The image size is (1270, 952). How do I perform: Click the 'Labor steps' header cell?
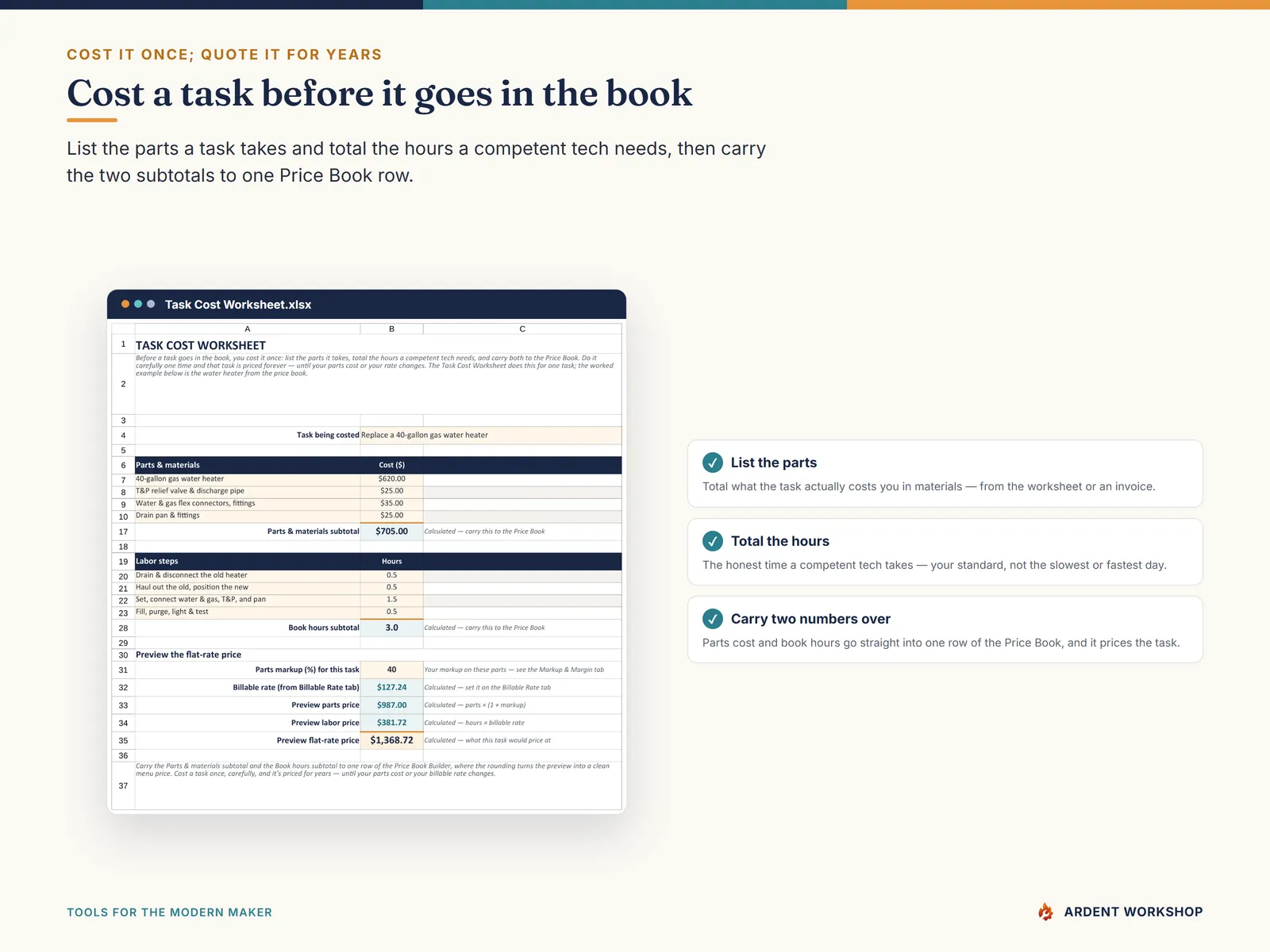coord(248,561)
